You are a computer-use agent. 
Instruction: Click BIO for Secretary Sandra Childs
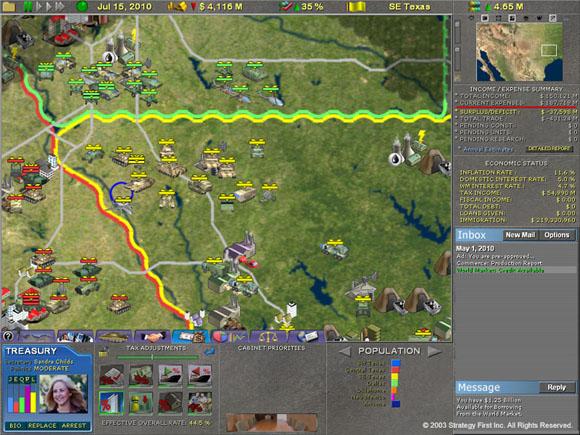click(x=16, y=426)
